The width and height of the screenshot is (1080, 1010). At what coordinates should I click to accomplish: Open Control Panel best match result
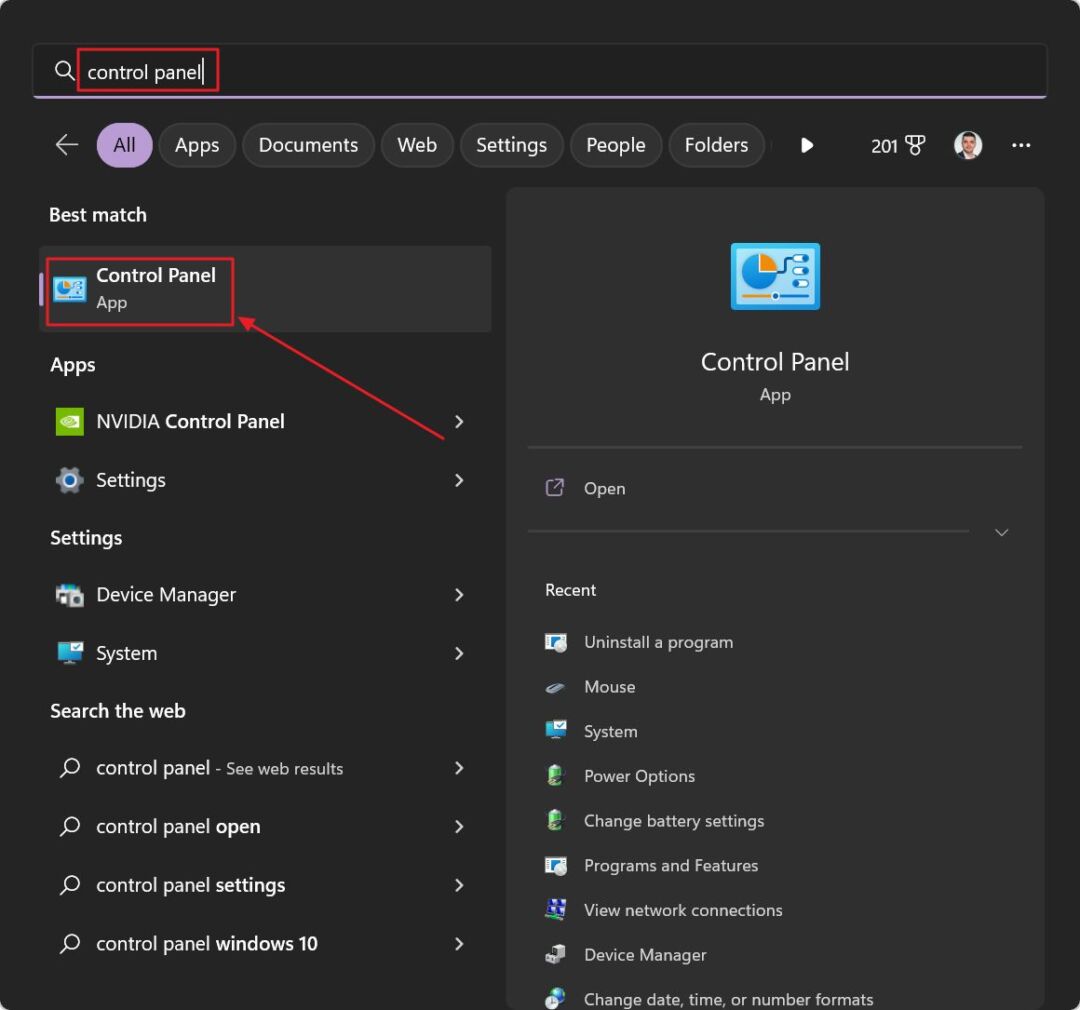click(265, 289)
